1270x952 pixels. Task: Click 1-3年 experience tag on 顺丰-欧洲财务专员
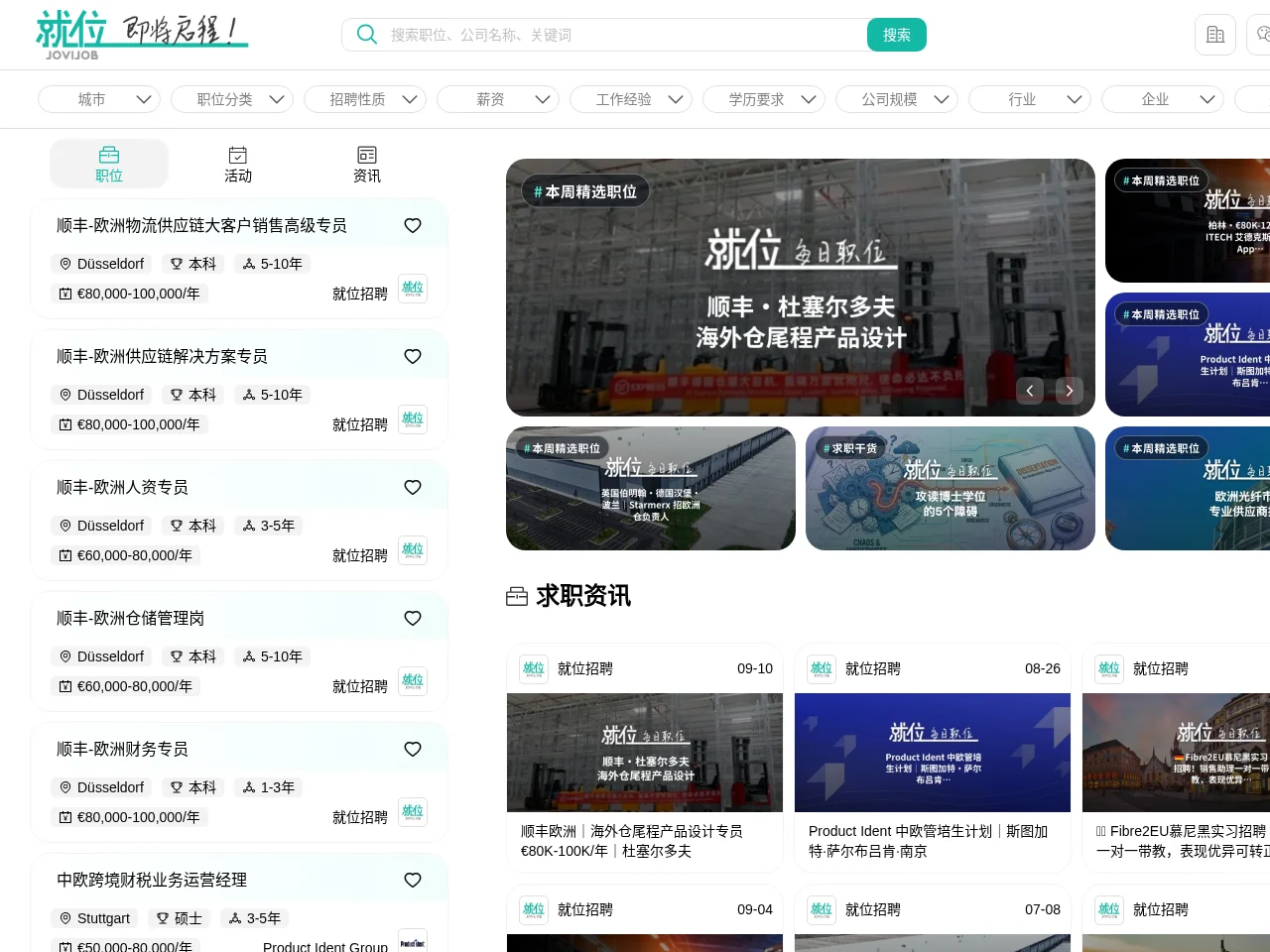tap(269, 787)
